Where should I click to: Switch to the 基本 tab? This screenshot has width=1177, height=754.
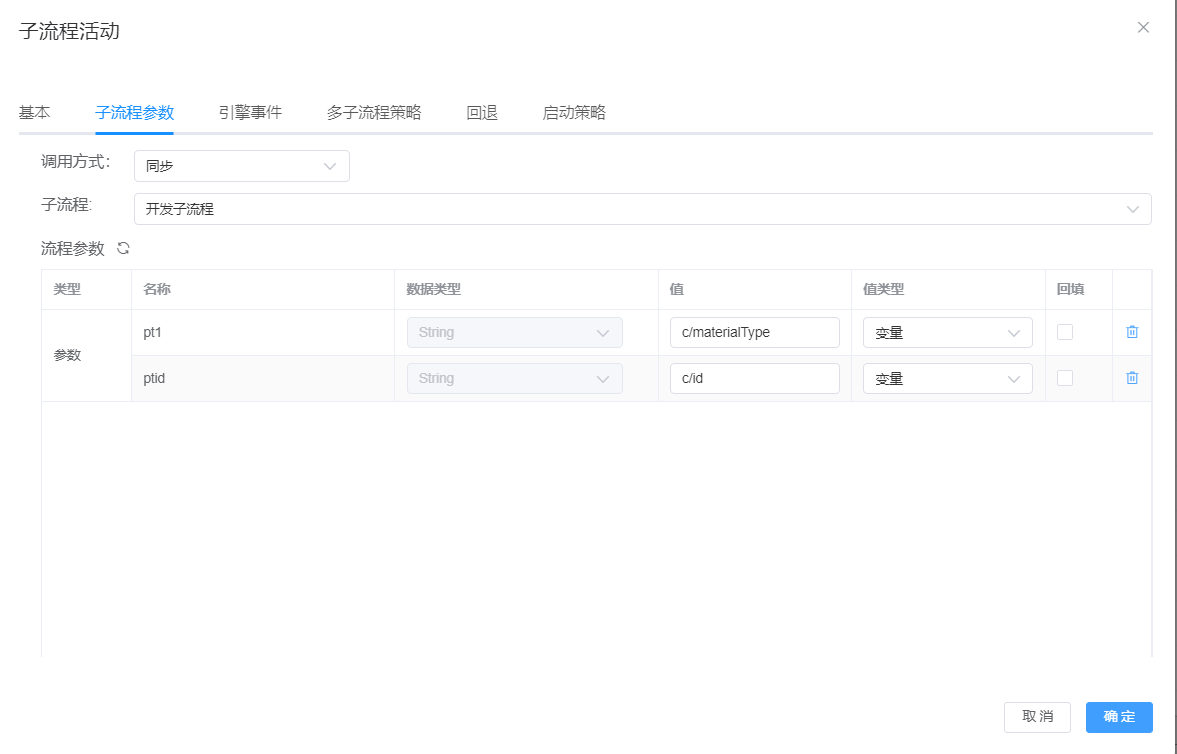[34, 112]
